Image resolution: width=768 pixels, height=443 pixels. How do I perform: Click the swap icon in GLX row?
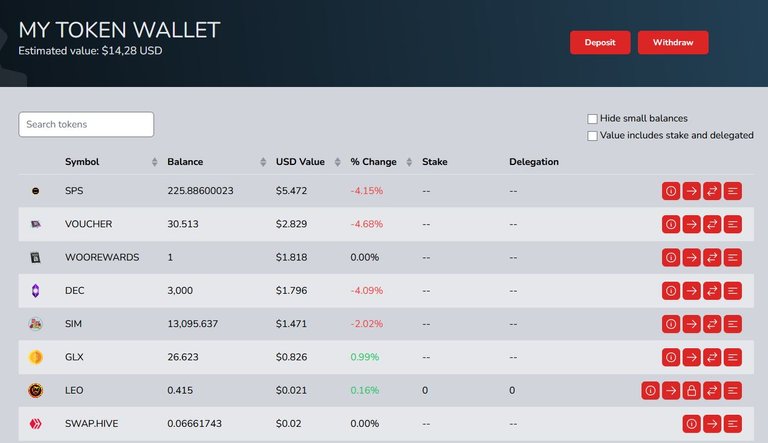[712, 358]
